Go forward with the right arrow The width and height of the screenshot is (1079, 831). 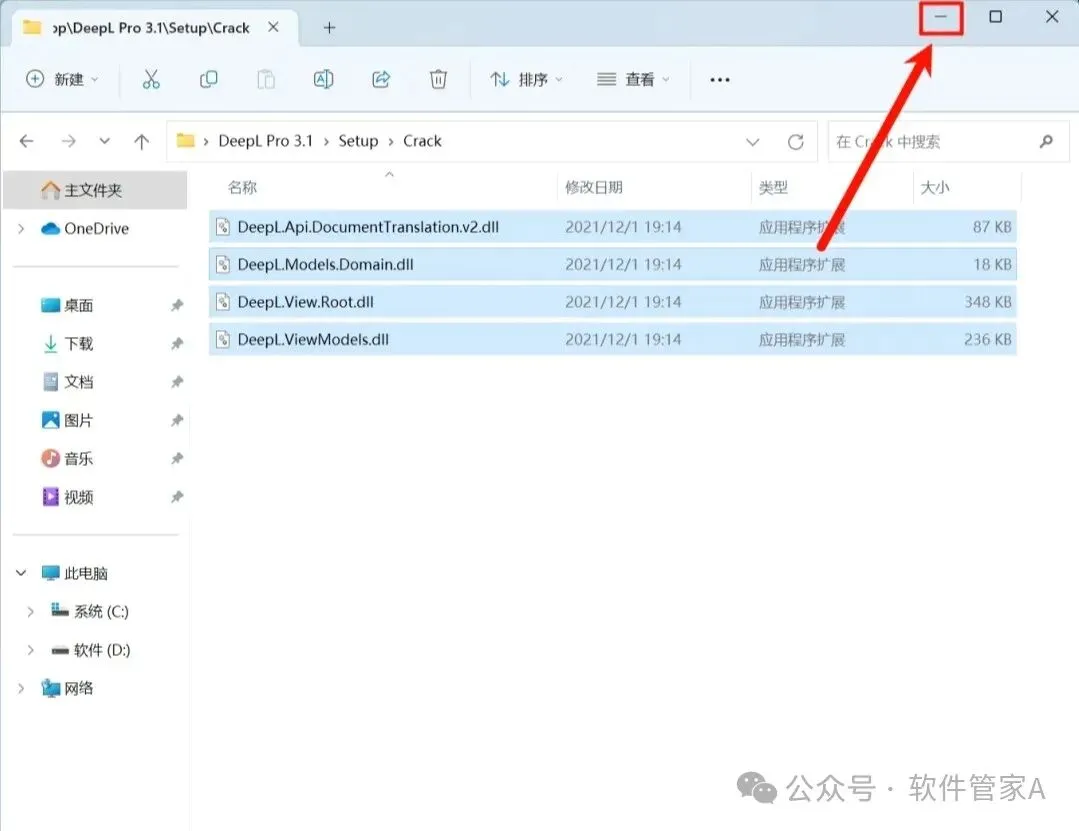68,142
